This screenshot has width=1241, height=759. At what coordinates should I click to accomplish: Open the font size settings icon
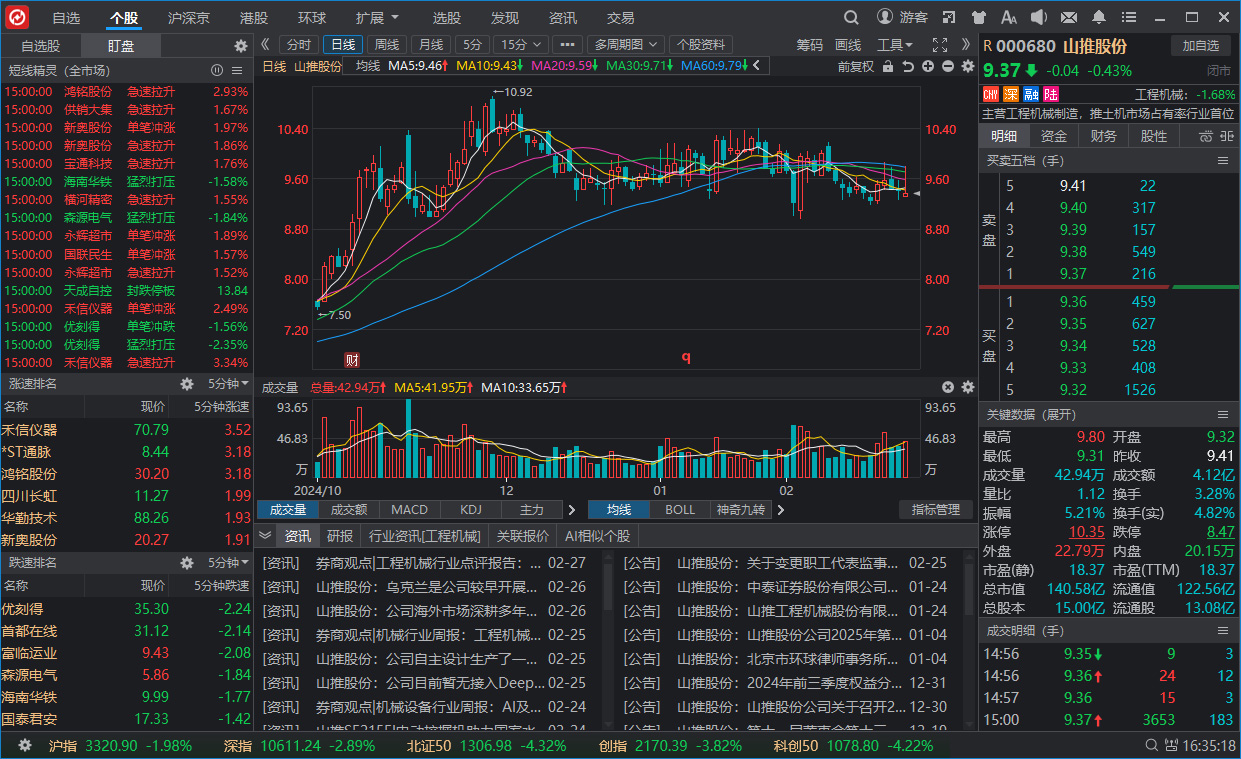(x=1009, y=17)
